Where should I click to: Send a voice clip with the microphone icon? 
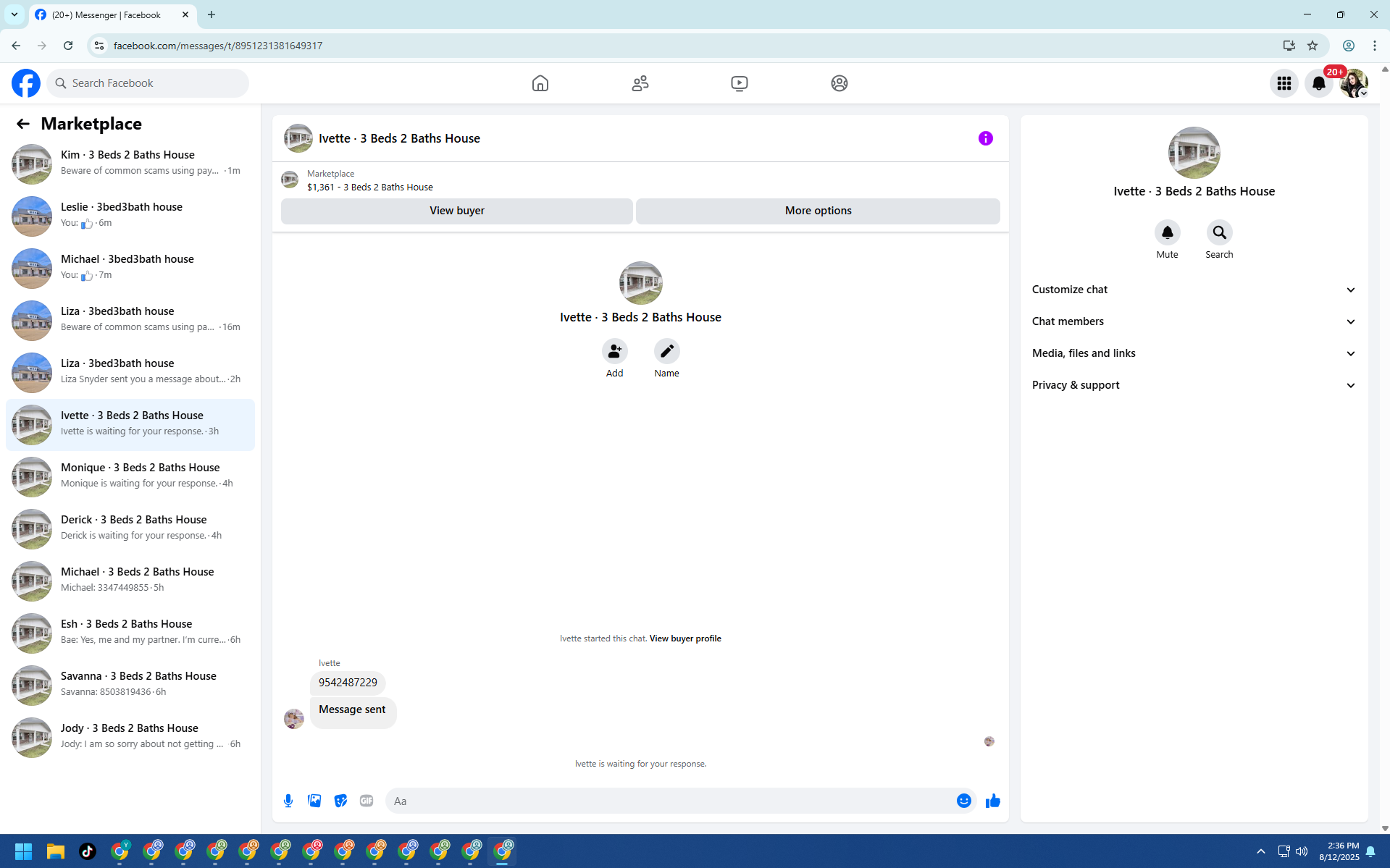[288, 801]
